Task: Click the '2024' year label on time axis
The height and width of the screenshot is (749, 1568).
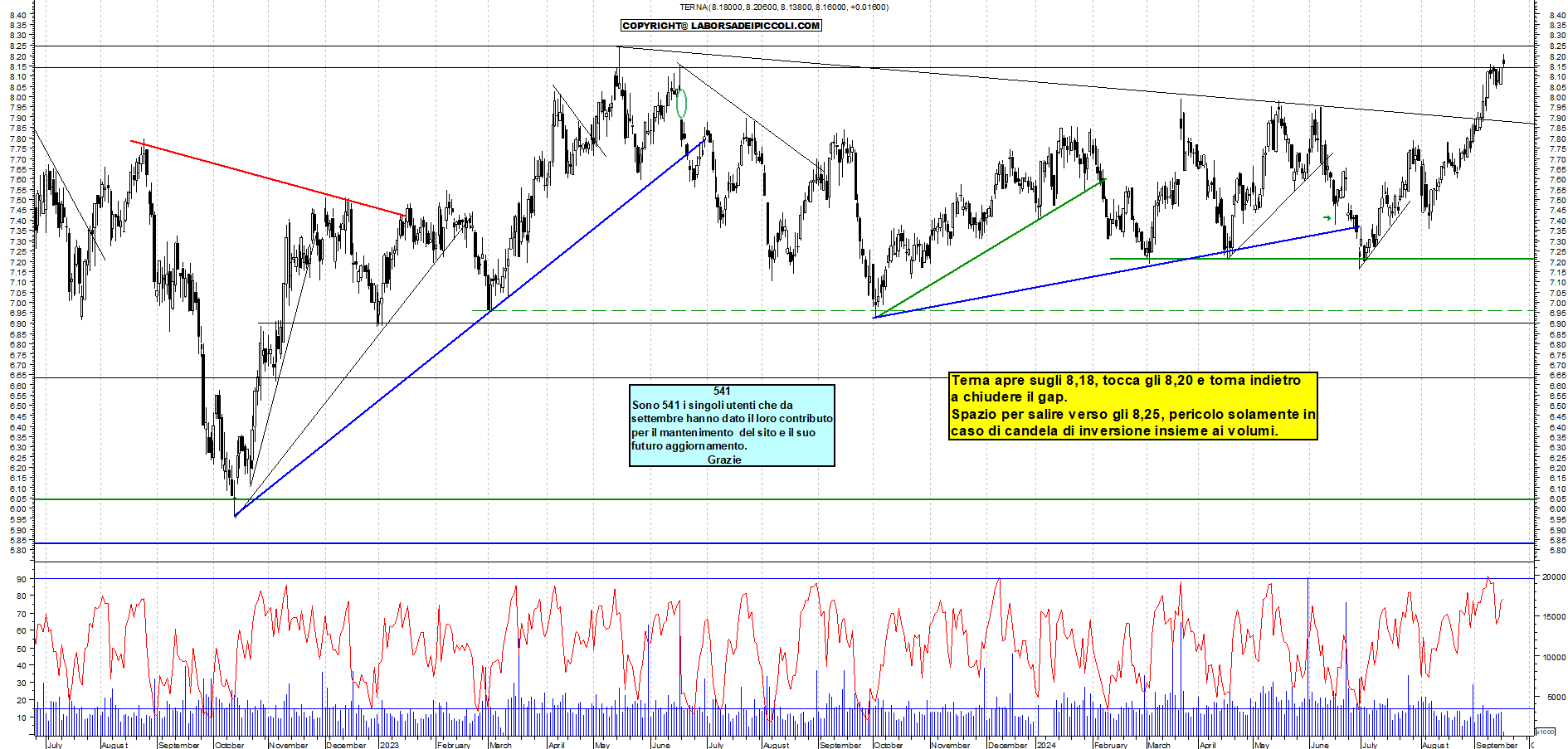Action: pos(1046,745)
